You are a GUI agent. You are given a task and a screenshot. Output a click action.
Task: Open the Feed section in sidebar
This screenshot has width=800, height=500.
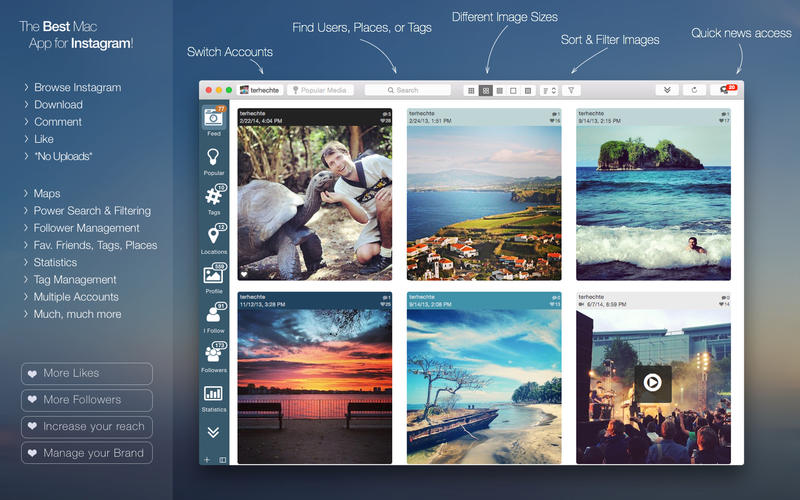214,119
